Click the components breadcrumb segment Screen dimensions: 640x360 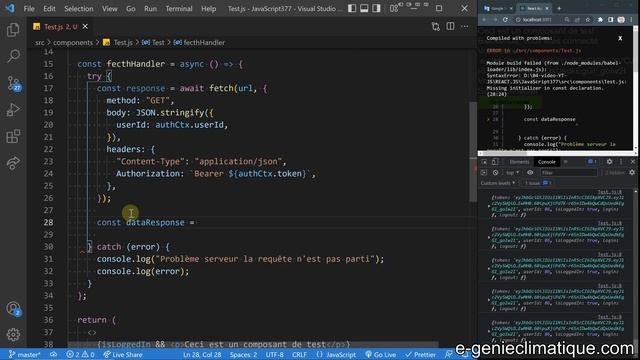pos(73,42)
